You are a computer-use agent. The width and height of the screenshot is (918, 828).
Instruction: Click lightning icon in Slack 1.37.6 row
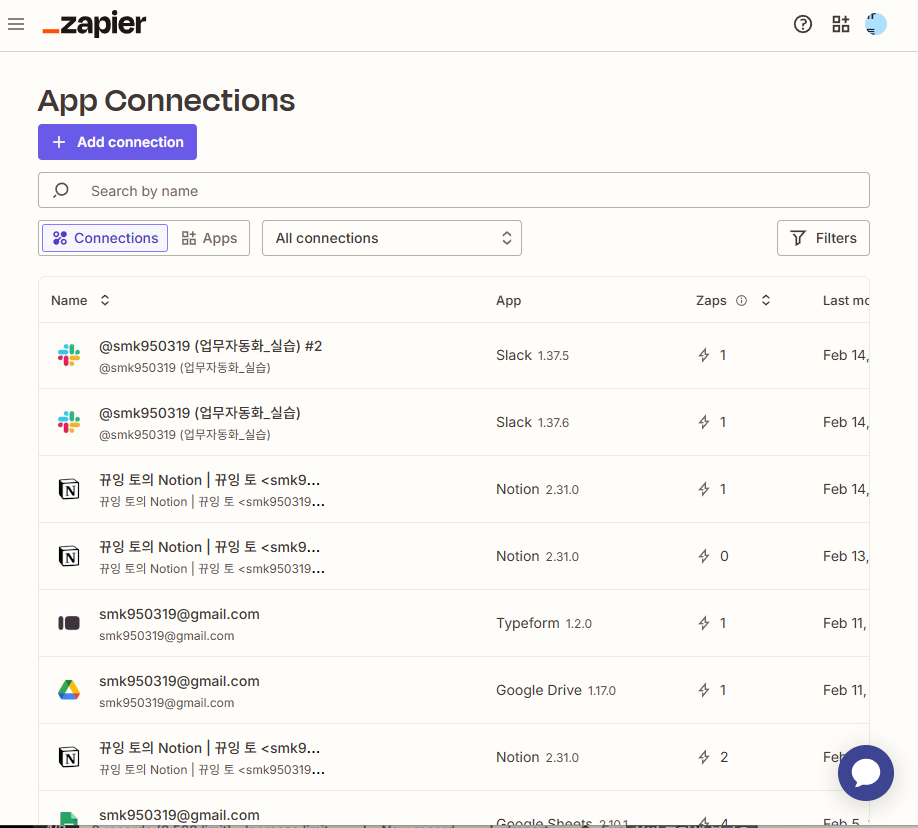coord(704,422)
